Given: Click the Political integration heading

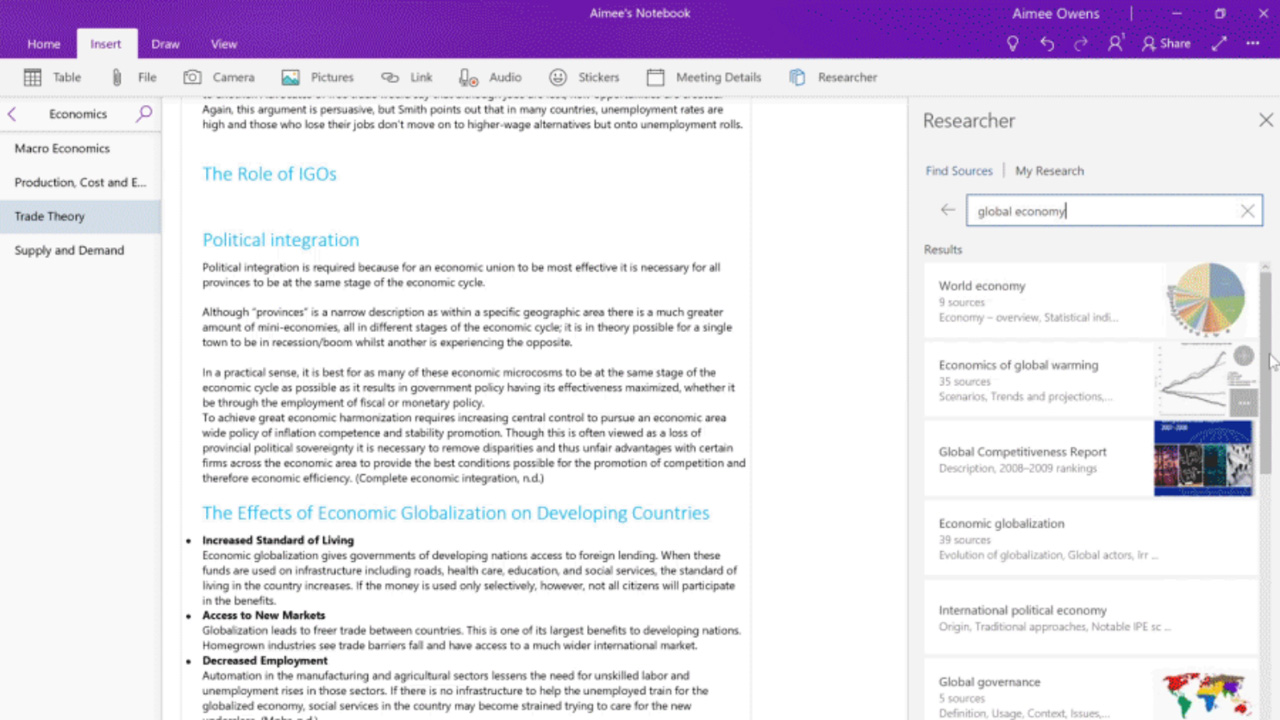Looking at the screenshot, I should [x=281, y=240].
